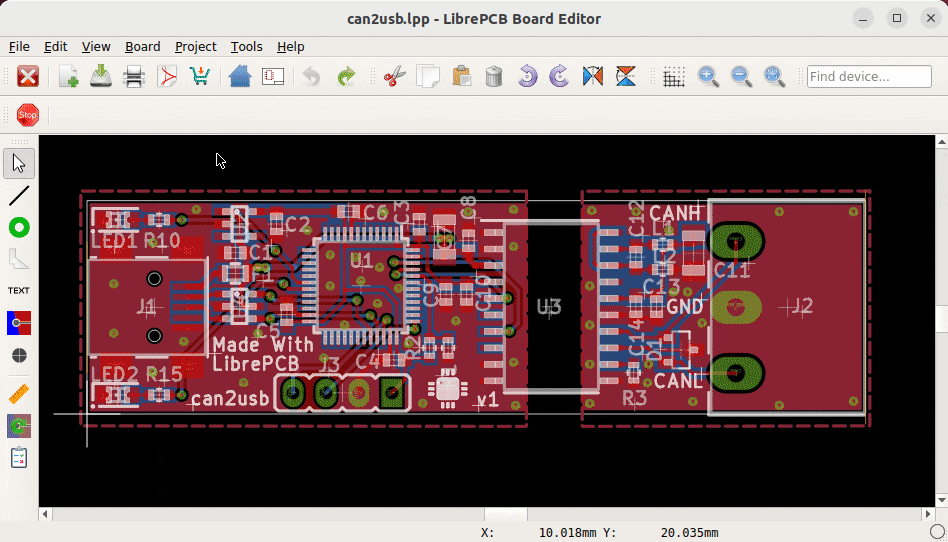Click the Copy icon
948x542 pixels.
pos(428,76)
